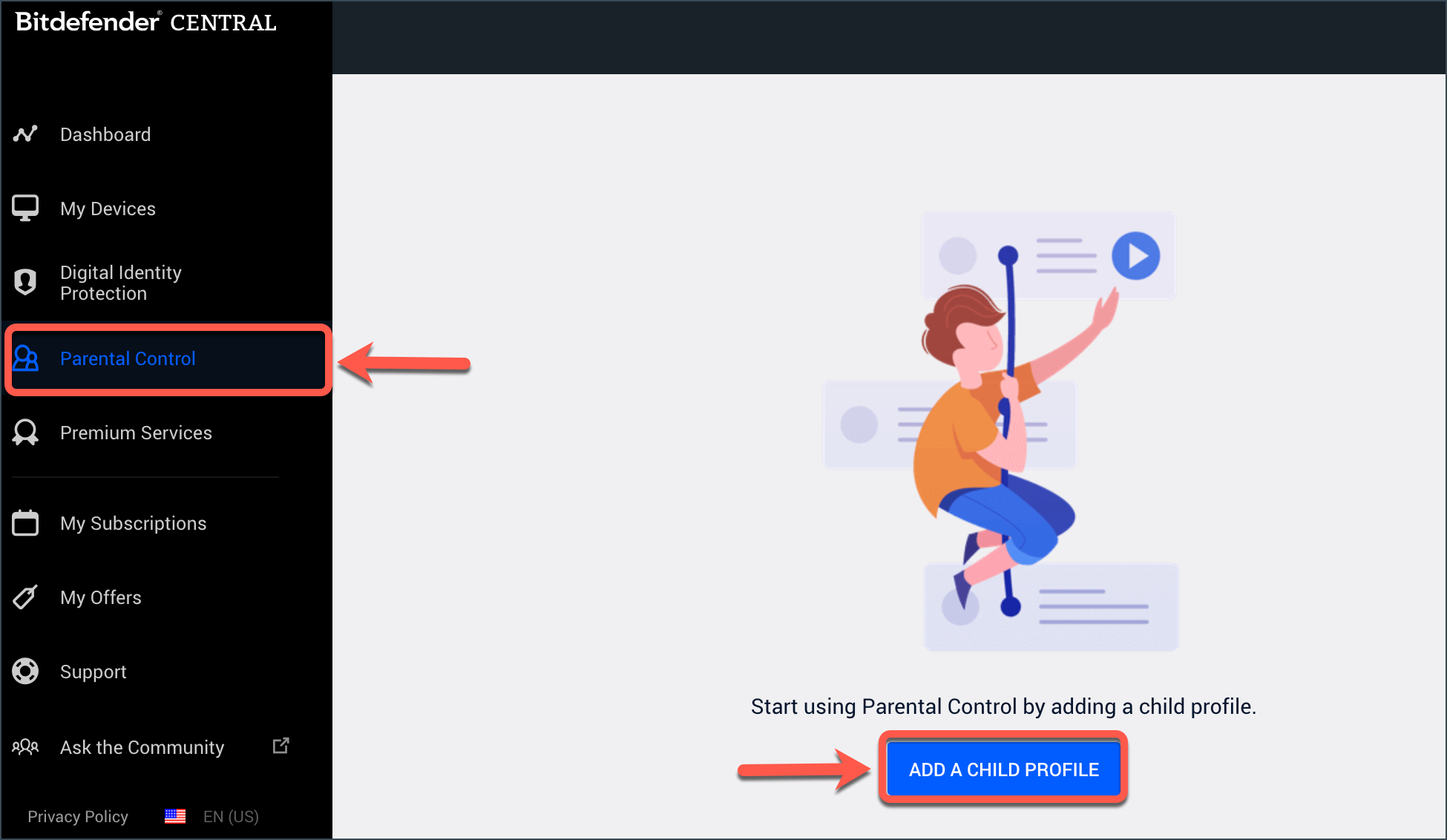Select the Support navigation item

[x=93, y=671]
